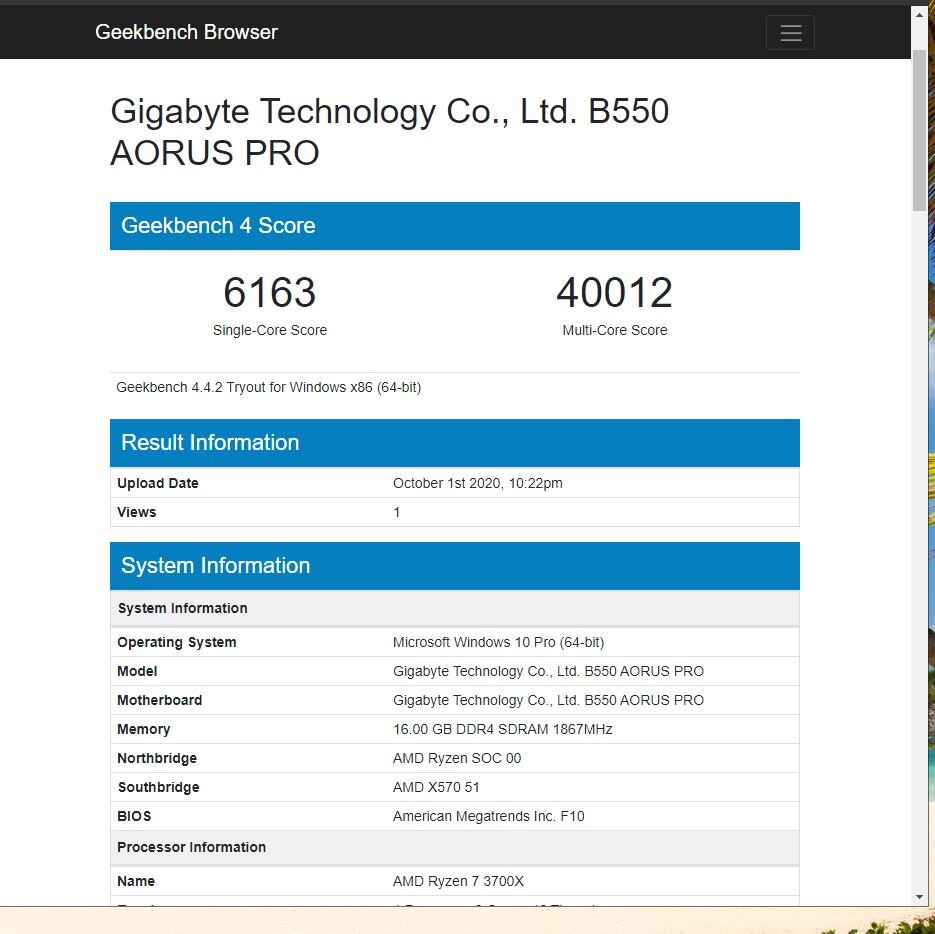The height and width of the screenshot is (934, 935).
Task: Click the Southbridge row label
Action: tap(158, 787)
